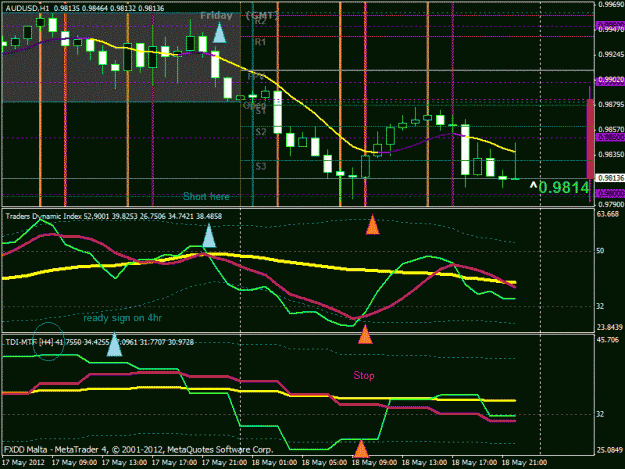The image size is (625, 469).
Task: Click the 25.0849 scale value in TDI-MTF window
Action: coord(609,450)
